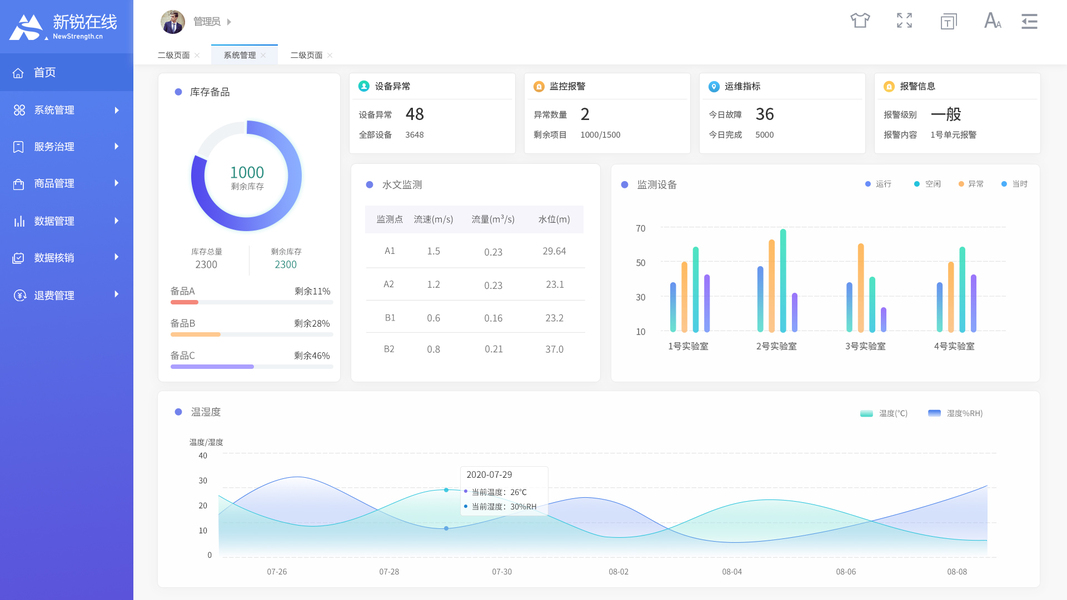This screenshot has height=600, width=1067.
Task: Expand the 服务治理 submenu arrow
Action: click(x=116, y=146)
